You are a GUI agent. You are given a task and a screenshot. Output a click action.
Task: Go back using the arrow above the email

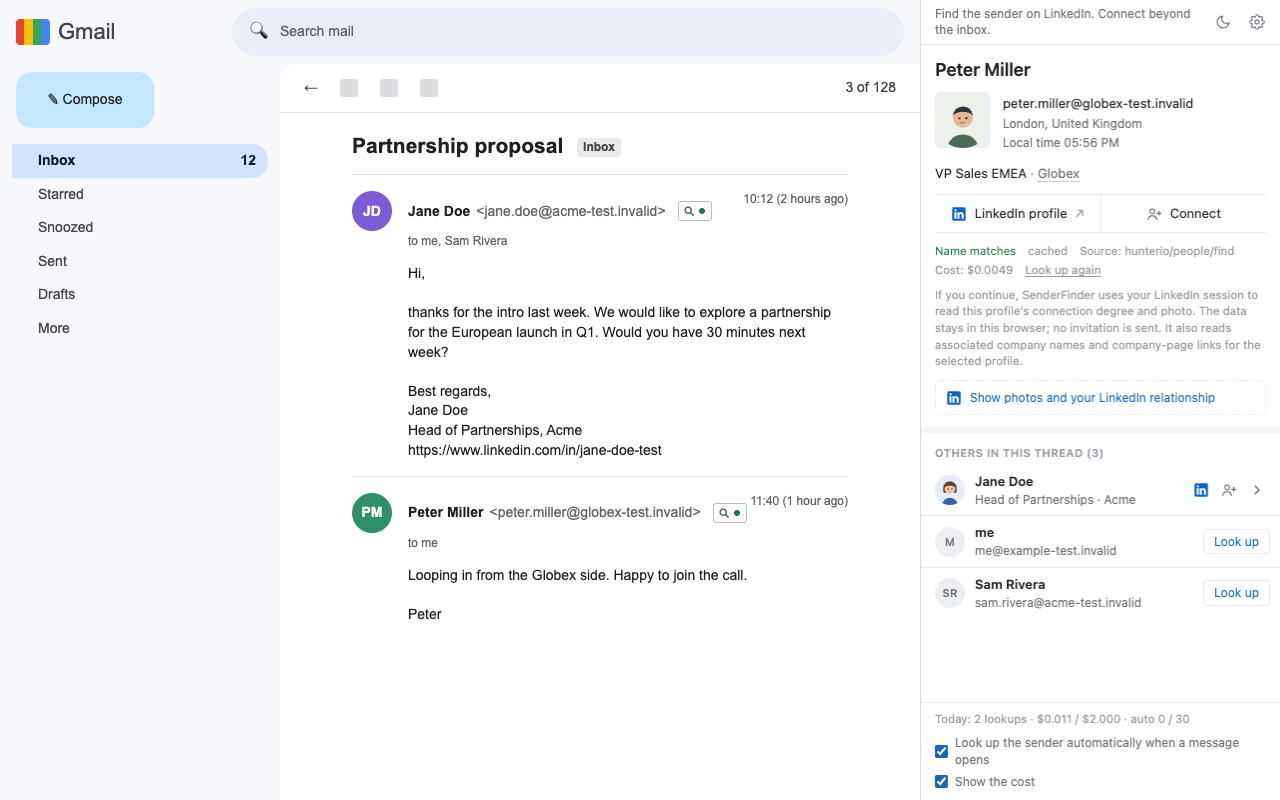(x=310, y=88)
